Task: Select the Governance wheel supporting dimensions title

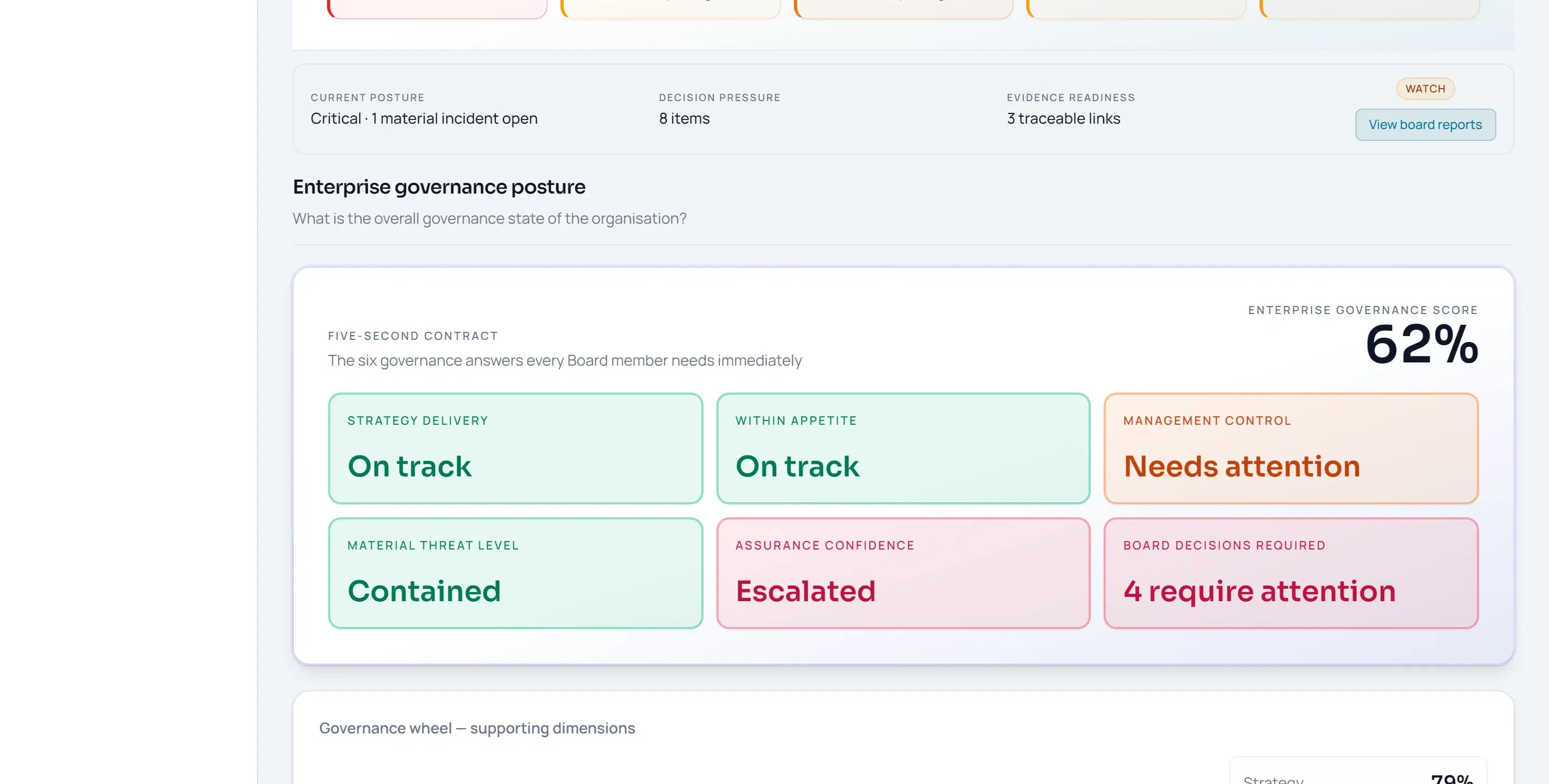Action: (477, 728)
